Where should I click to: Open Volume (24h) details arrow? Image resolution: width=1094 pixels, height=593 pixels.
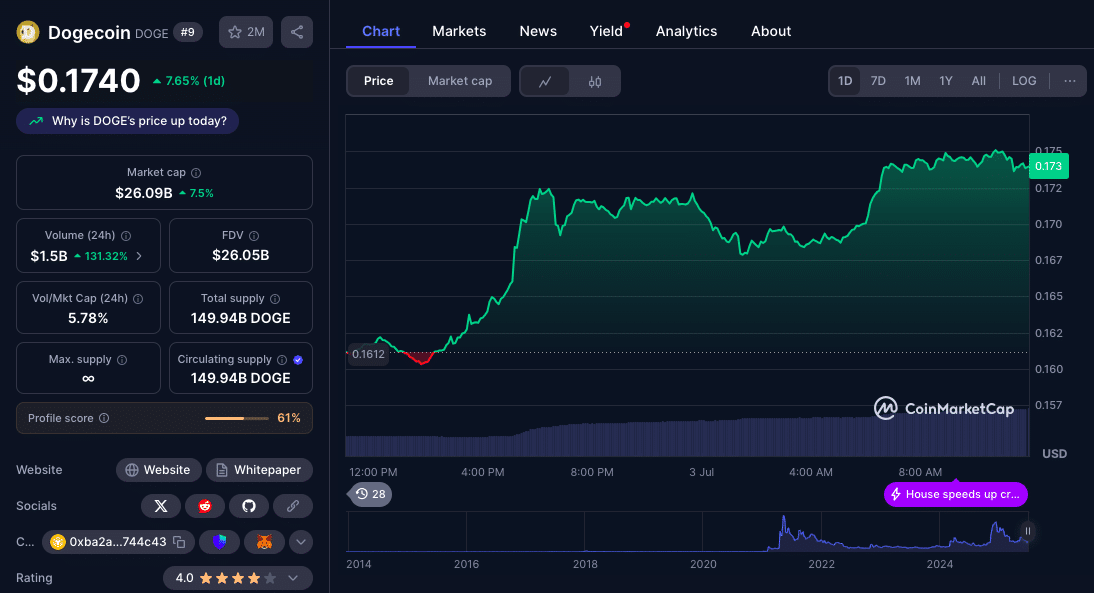pyautogui.click(x=139, y=256)
